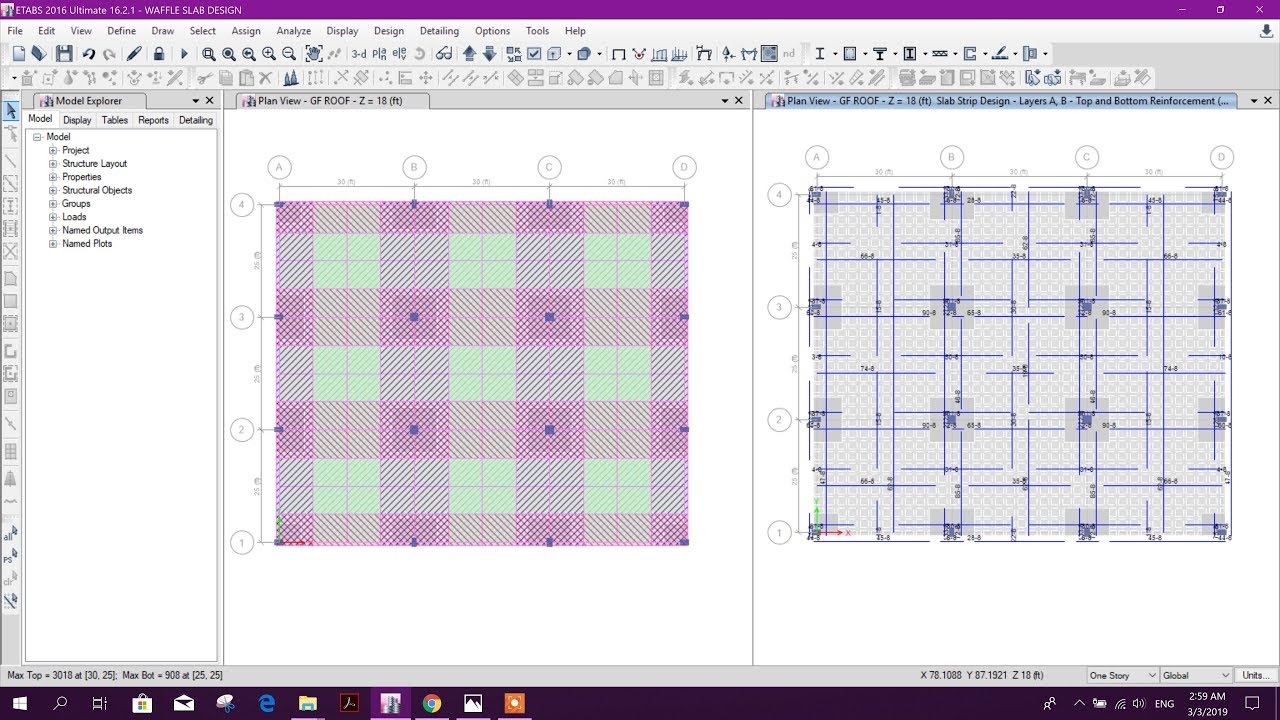
Task: Click the Save model icon
Action: [64, 52]
